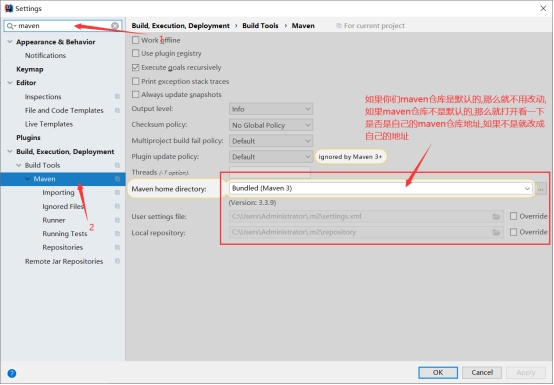
Task: Select Notifications in the settings tree
Action: (45, 55)
